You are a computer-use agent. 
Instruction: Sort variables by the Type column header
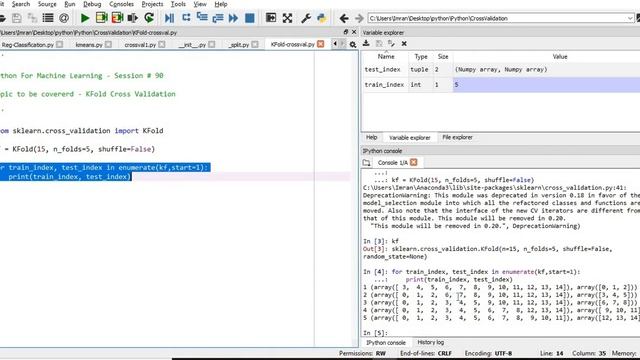click(421, 57)
